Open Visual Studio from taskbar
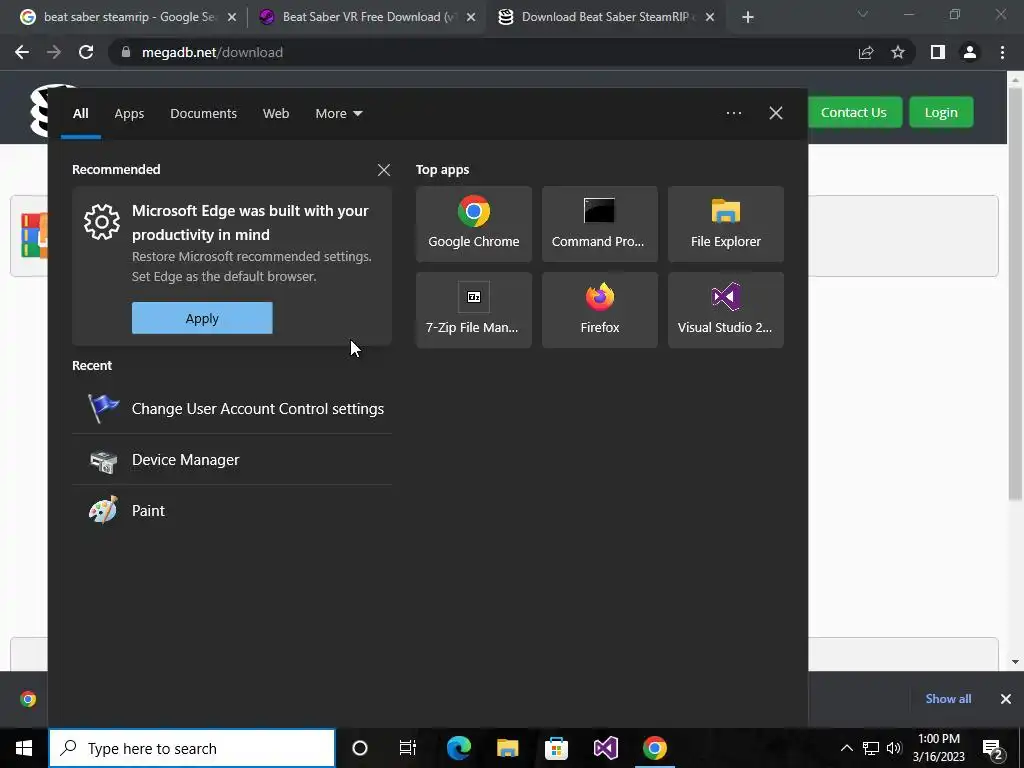 tap(605, 748)
